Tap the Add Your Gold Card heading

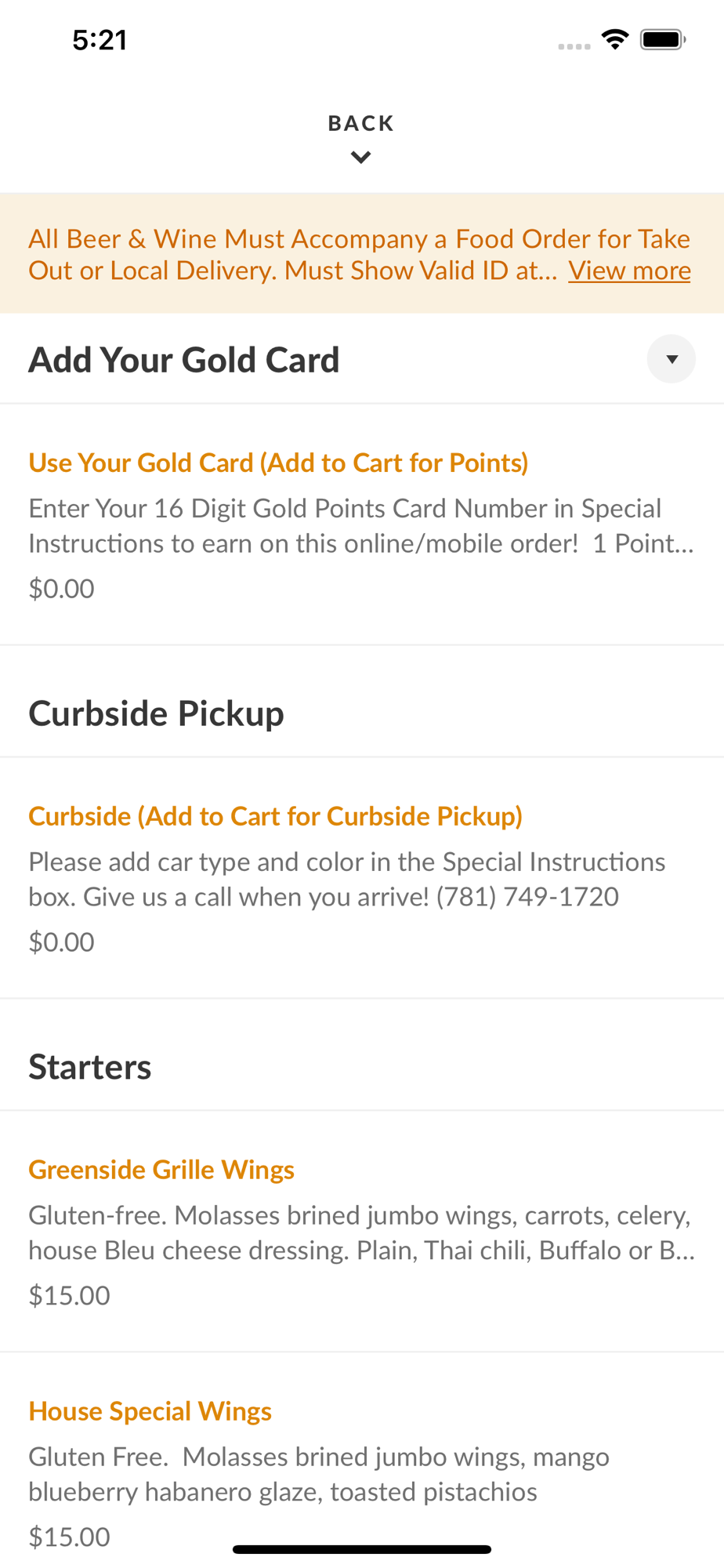(x=184, y=360)
